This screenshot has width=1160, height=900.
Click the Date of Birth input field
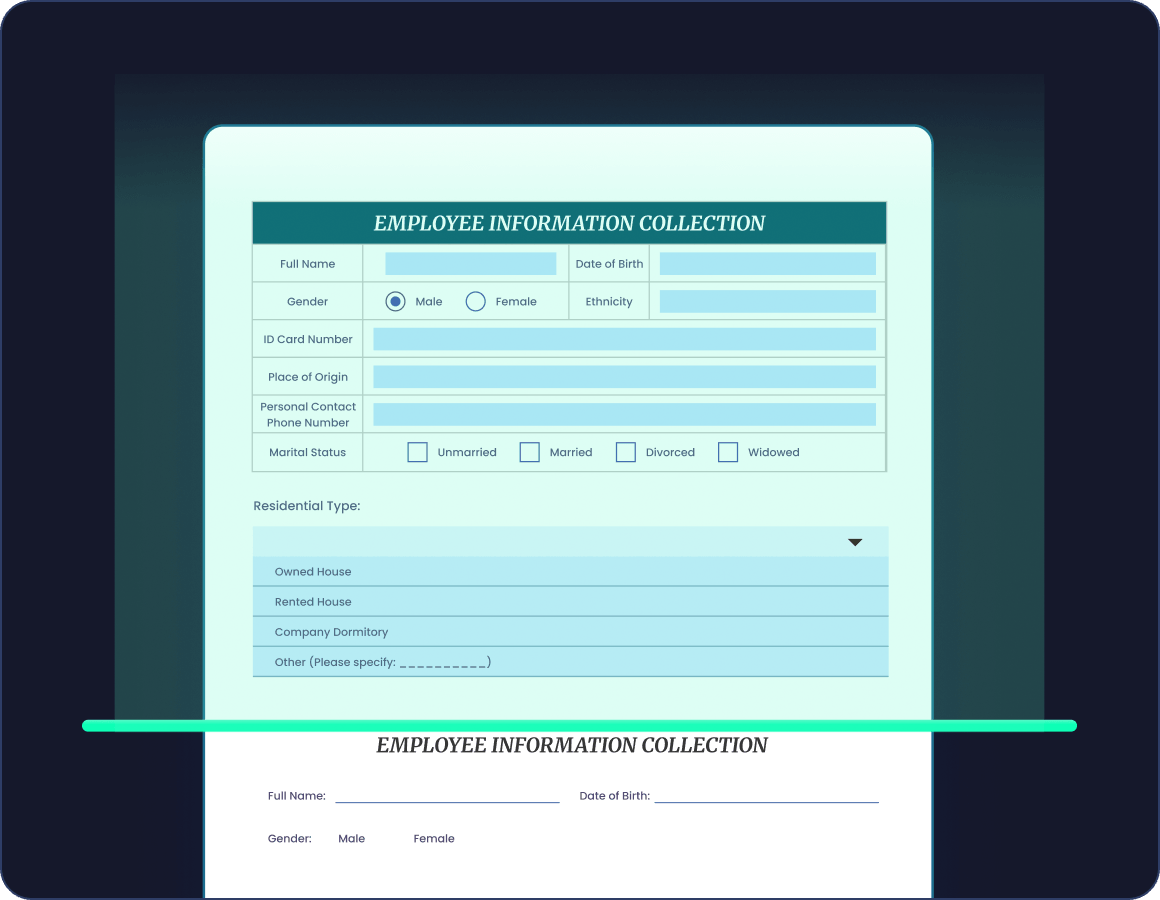[768, 263]
